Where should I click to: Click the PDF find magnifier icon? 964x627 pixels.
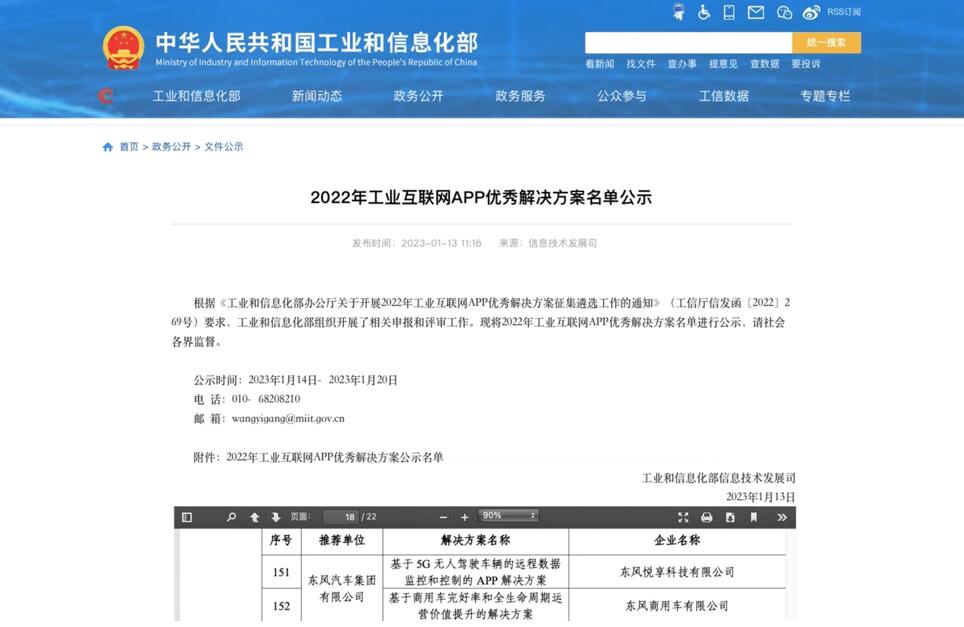tap(231, 517)
